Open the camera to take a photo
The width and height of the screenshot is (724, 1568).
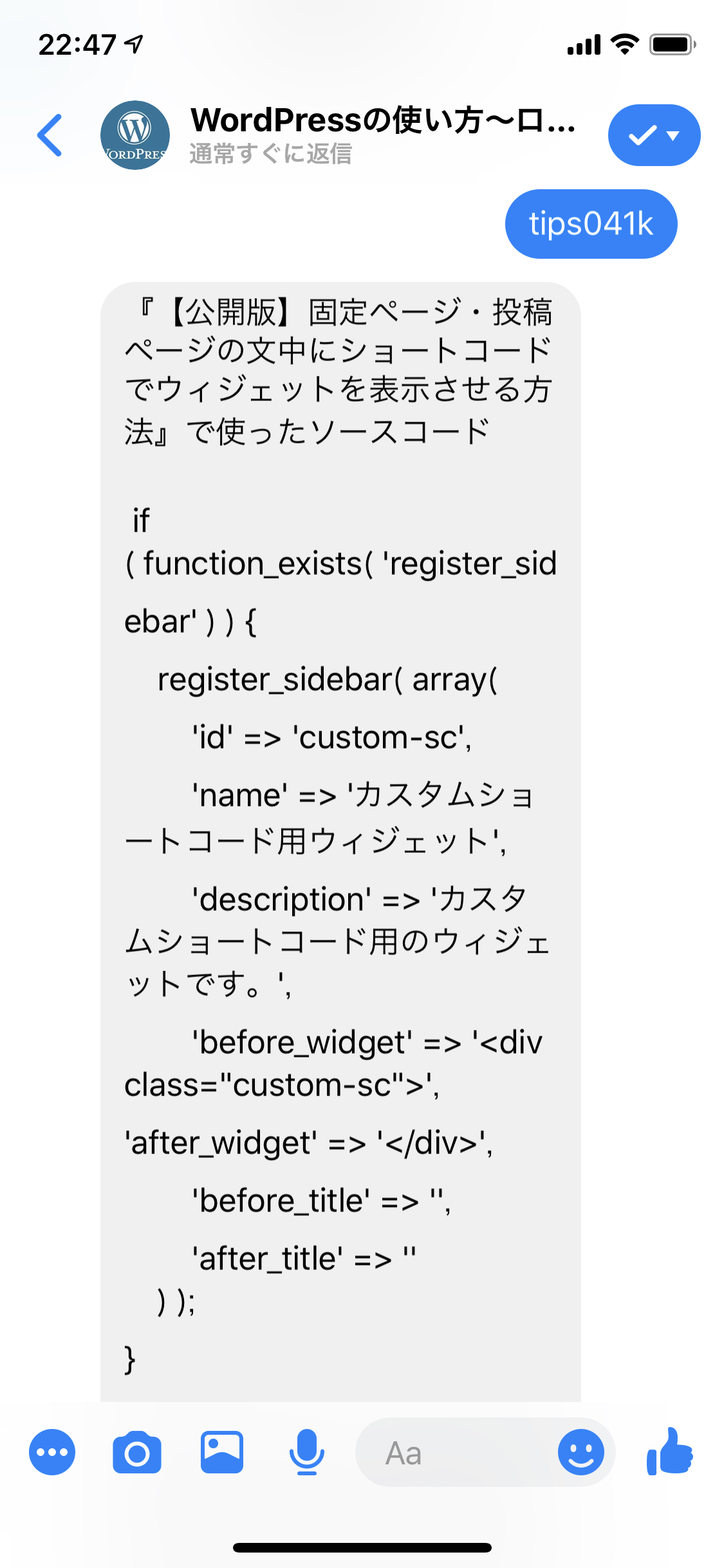[137, 1452]
